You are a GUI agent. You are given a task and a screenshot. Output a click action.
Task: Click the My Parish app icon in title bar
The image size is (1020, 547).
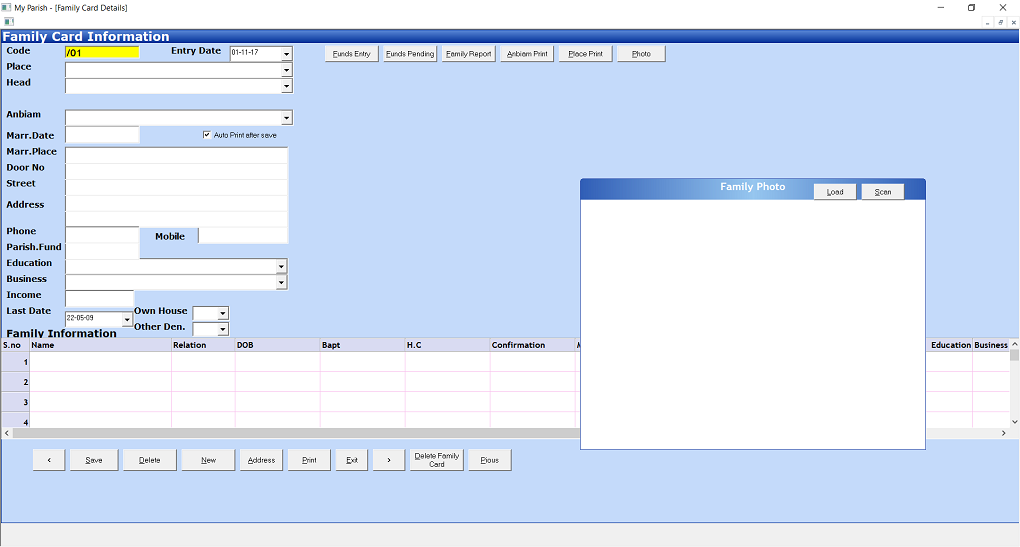tap(7, 7)
